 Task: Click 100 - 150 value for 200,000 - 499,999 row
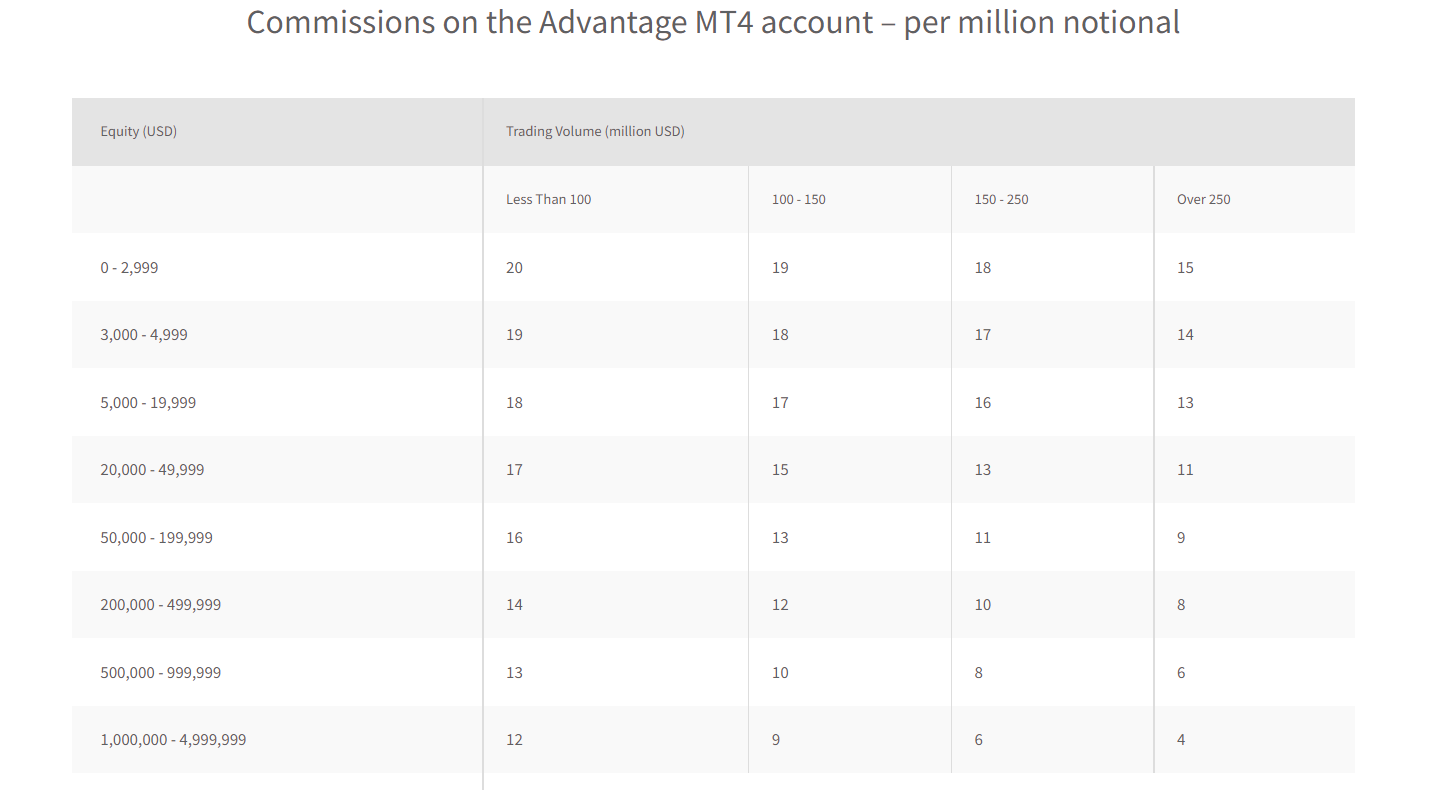coord(780,604)
